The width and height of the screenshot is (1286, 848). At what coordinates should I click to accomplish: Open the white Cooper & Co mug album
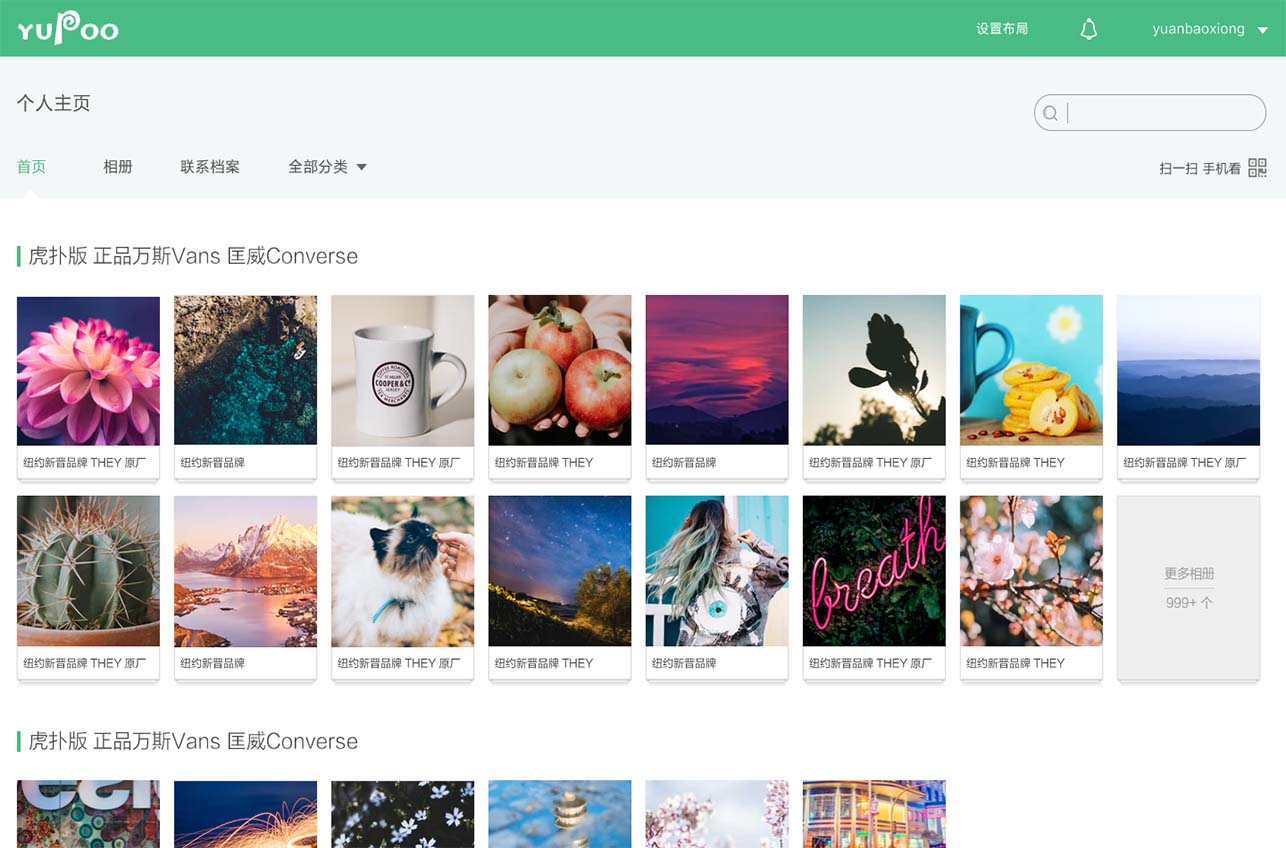pos(402,370)
